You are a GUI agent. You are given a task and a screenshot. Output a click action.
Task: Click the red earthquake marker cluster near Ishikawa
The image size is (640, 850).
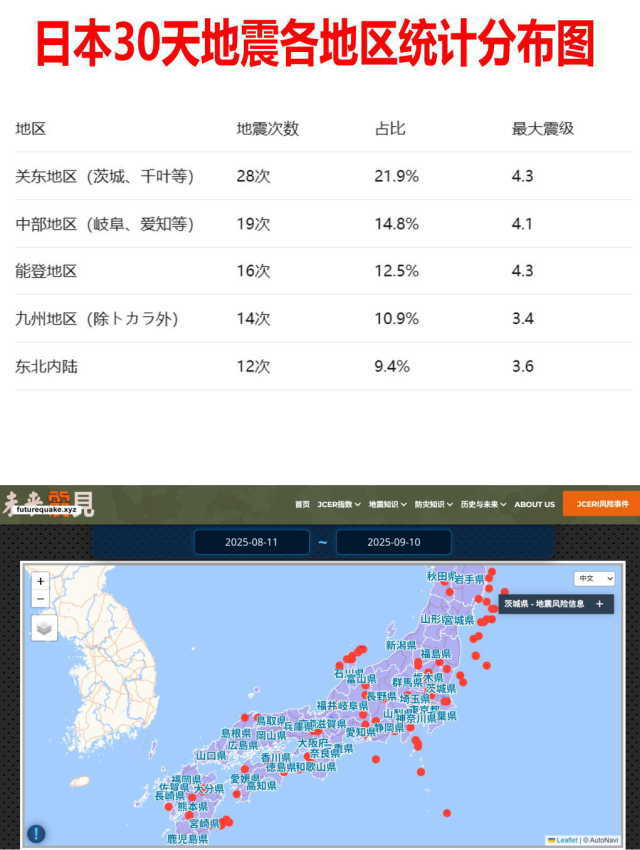(x=352, y=654)
